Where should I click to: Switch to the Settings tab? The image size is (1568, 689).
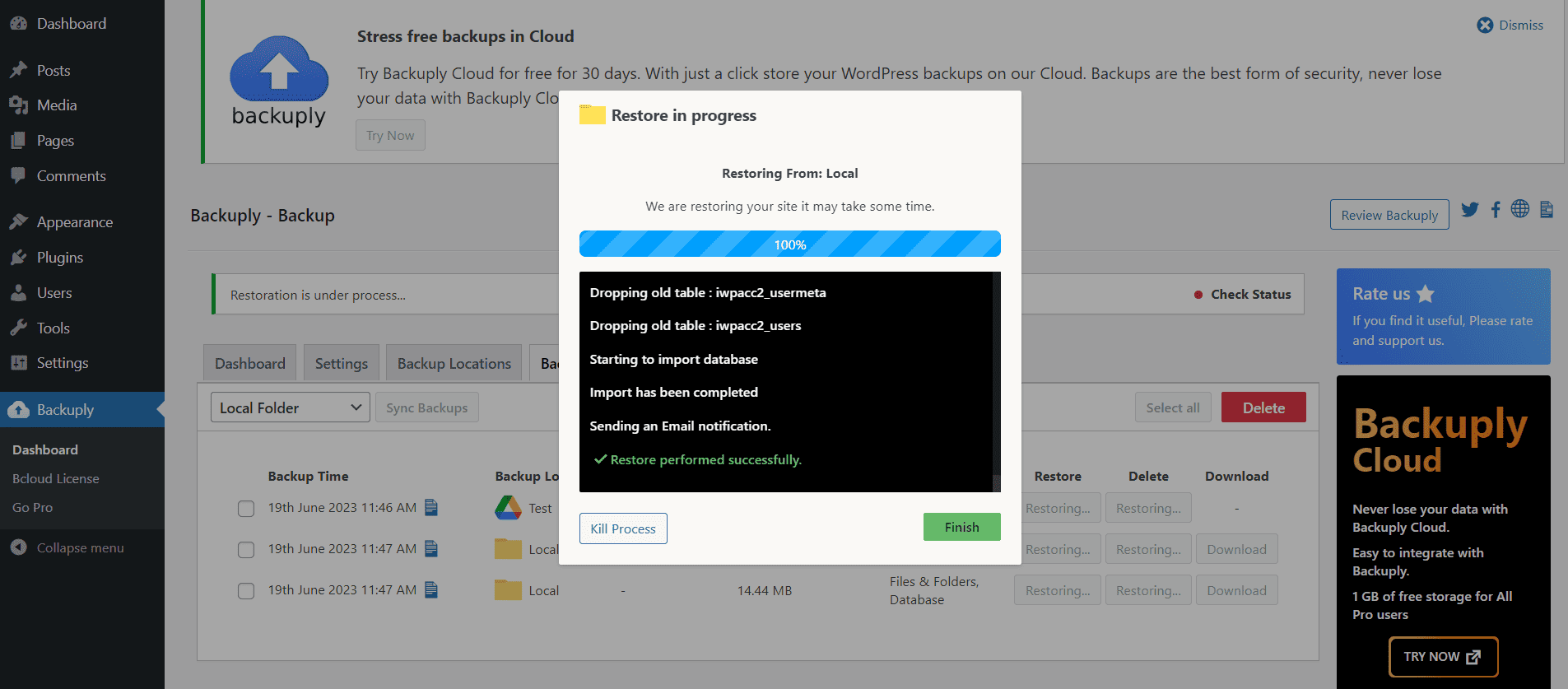pyautogui.click(x=342, y=363)
